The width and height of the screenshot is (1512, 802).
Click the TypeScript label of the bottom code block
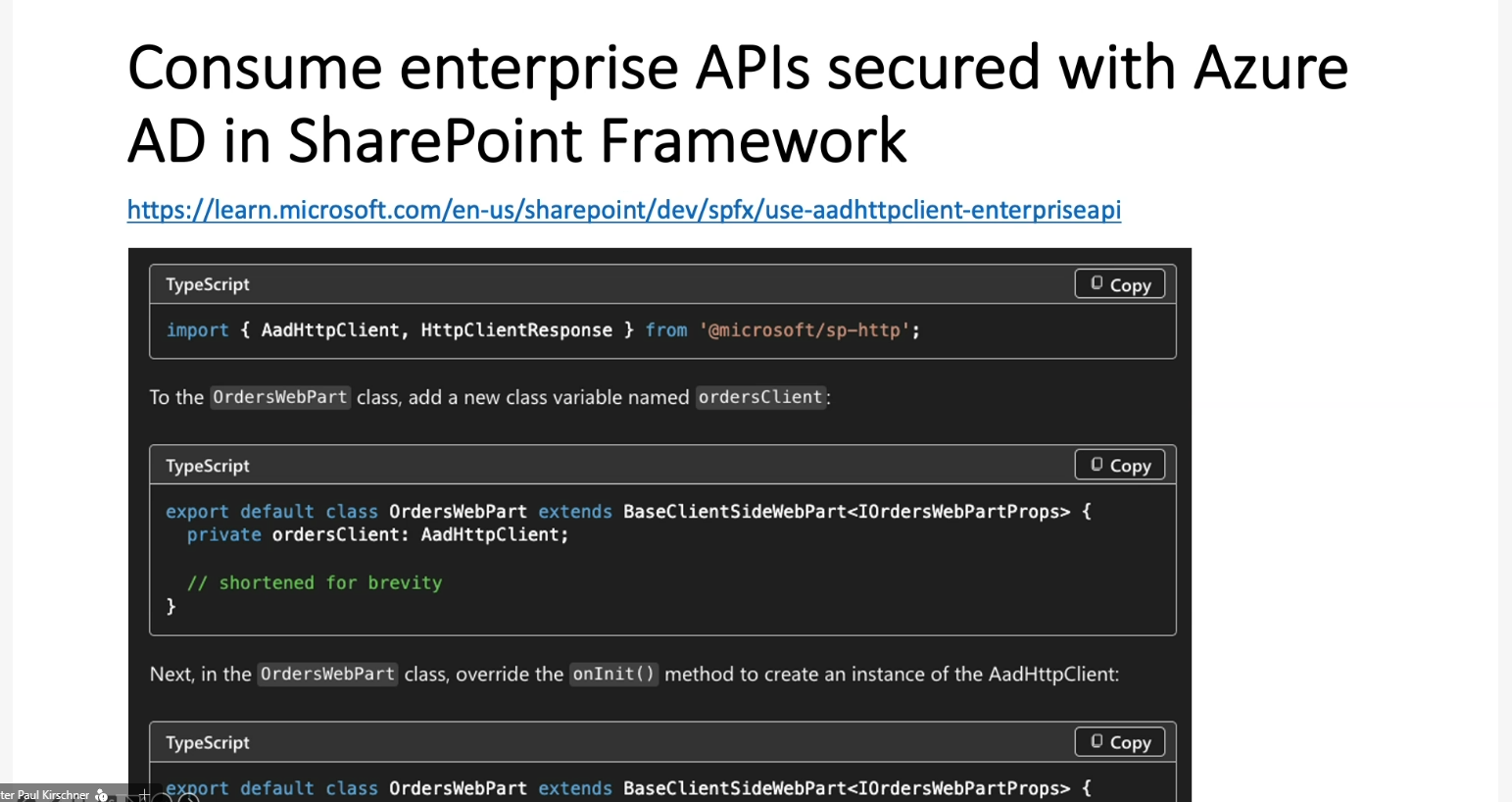click(208, 742)
